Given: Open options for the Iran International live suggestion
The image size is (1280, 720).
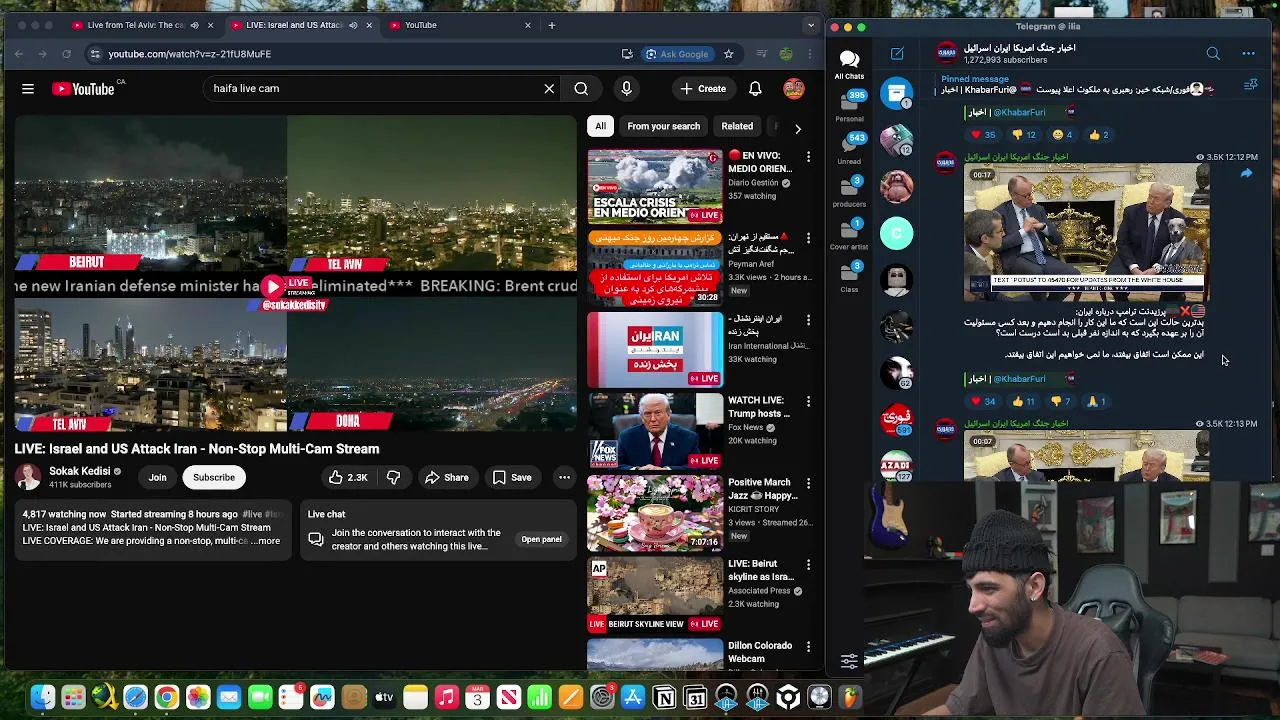Looking at the screenshot, I should coord(808,320).
